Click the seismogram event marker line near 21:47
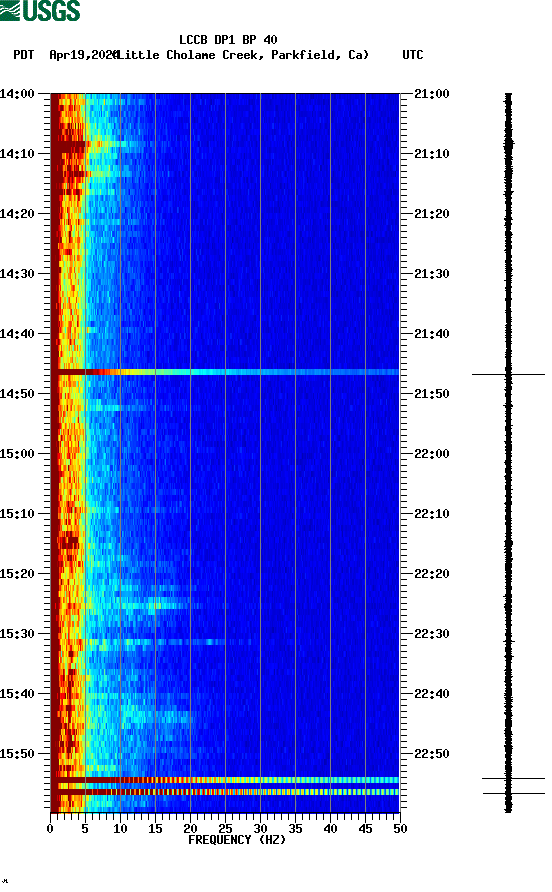Screen dimensions: 552x892 point(508,374)
